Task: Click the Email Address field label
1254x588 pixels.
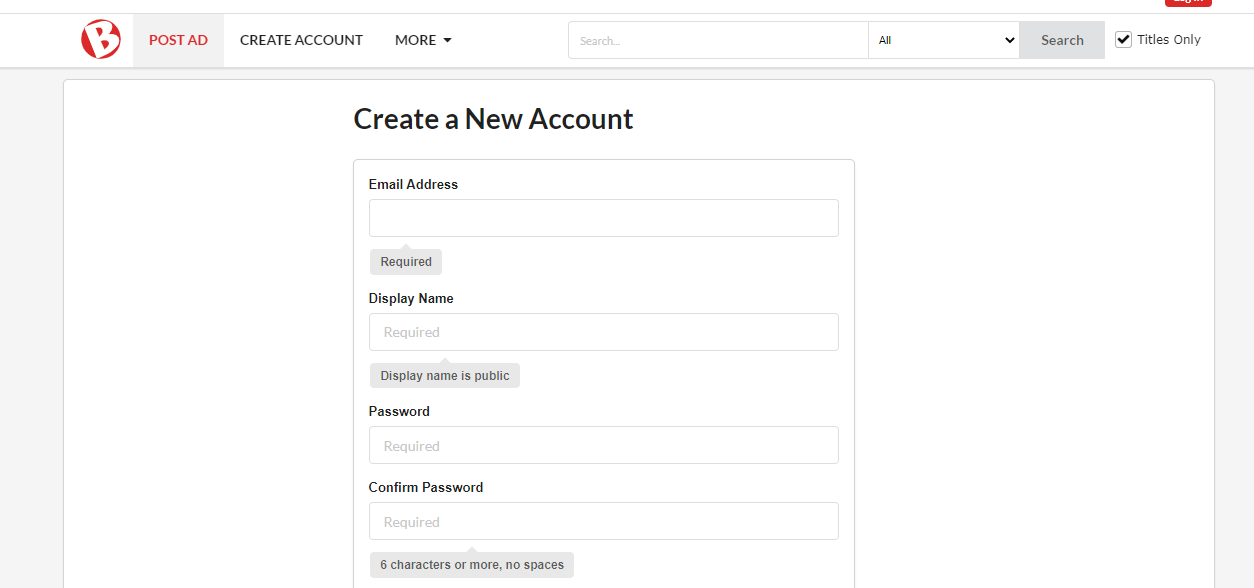Action: (413, 184)
